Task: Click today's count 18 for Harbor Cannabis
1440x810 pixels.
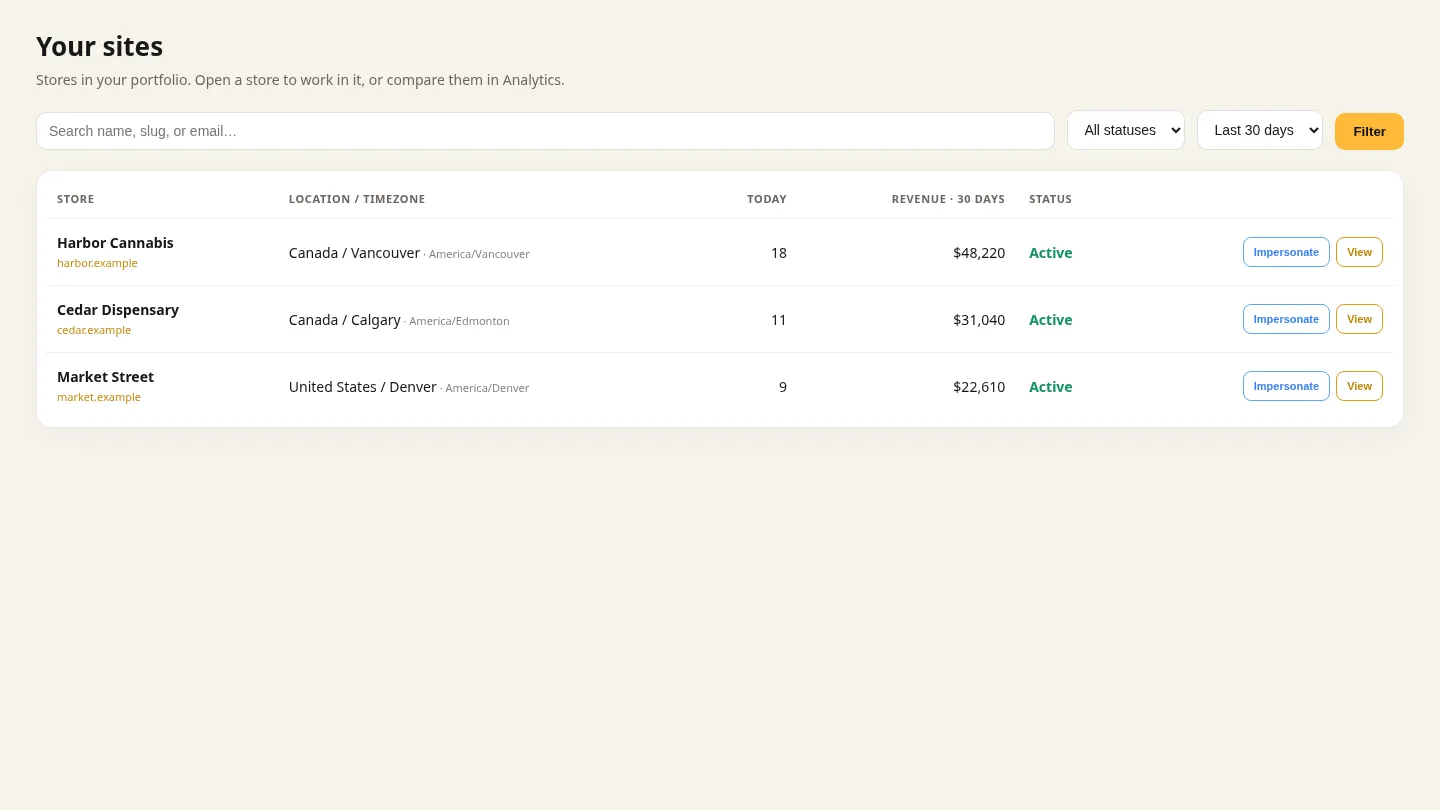Action: [779, 253]
